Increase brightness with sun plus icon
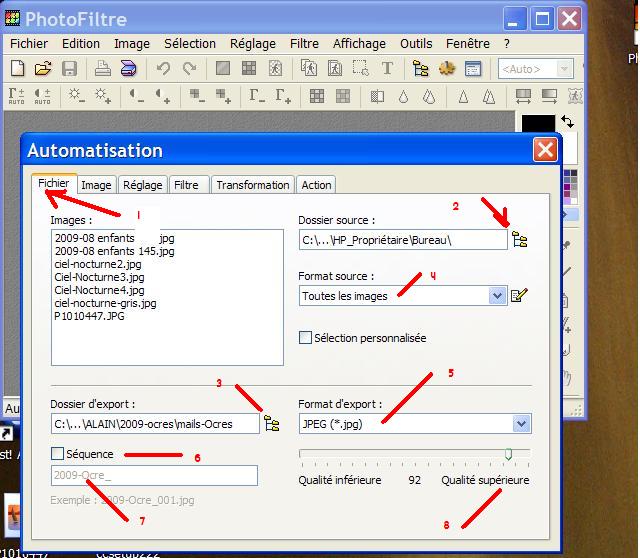This screenshot has width=640, height=558. tap(102, 96)
